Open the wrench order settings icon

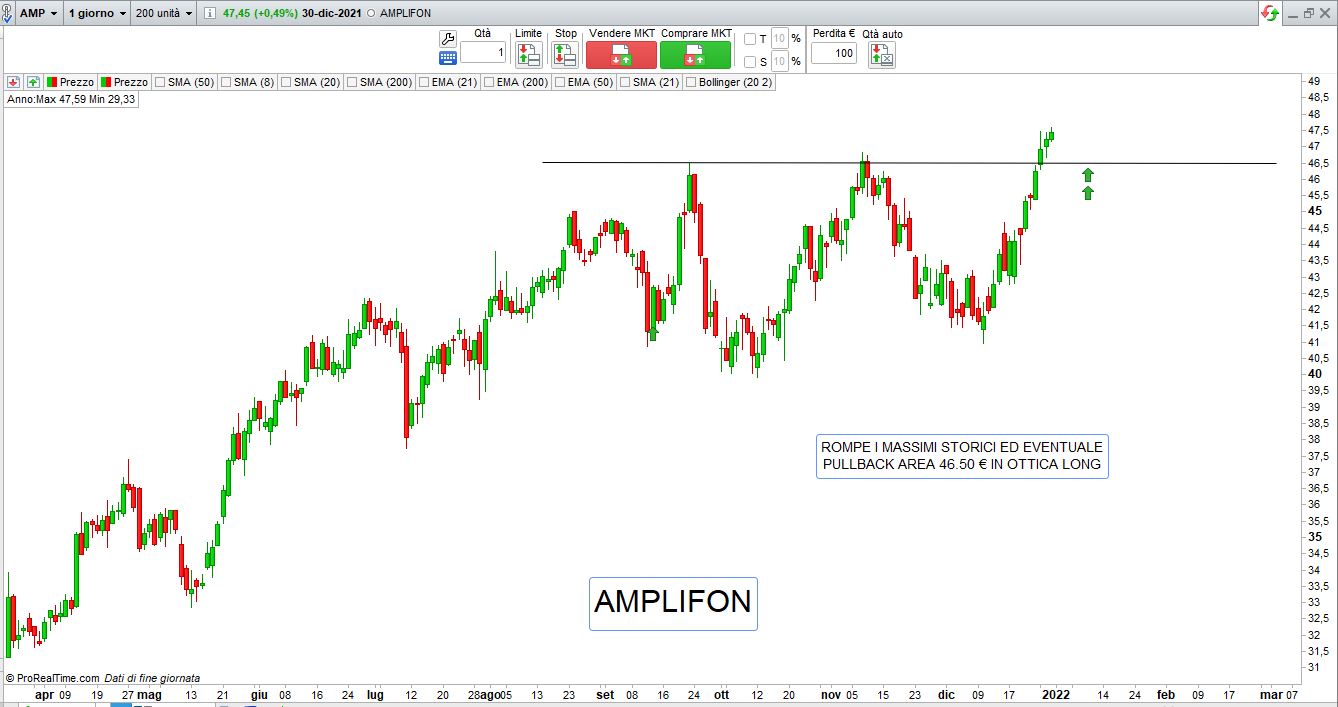click(448, 38)
